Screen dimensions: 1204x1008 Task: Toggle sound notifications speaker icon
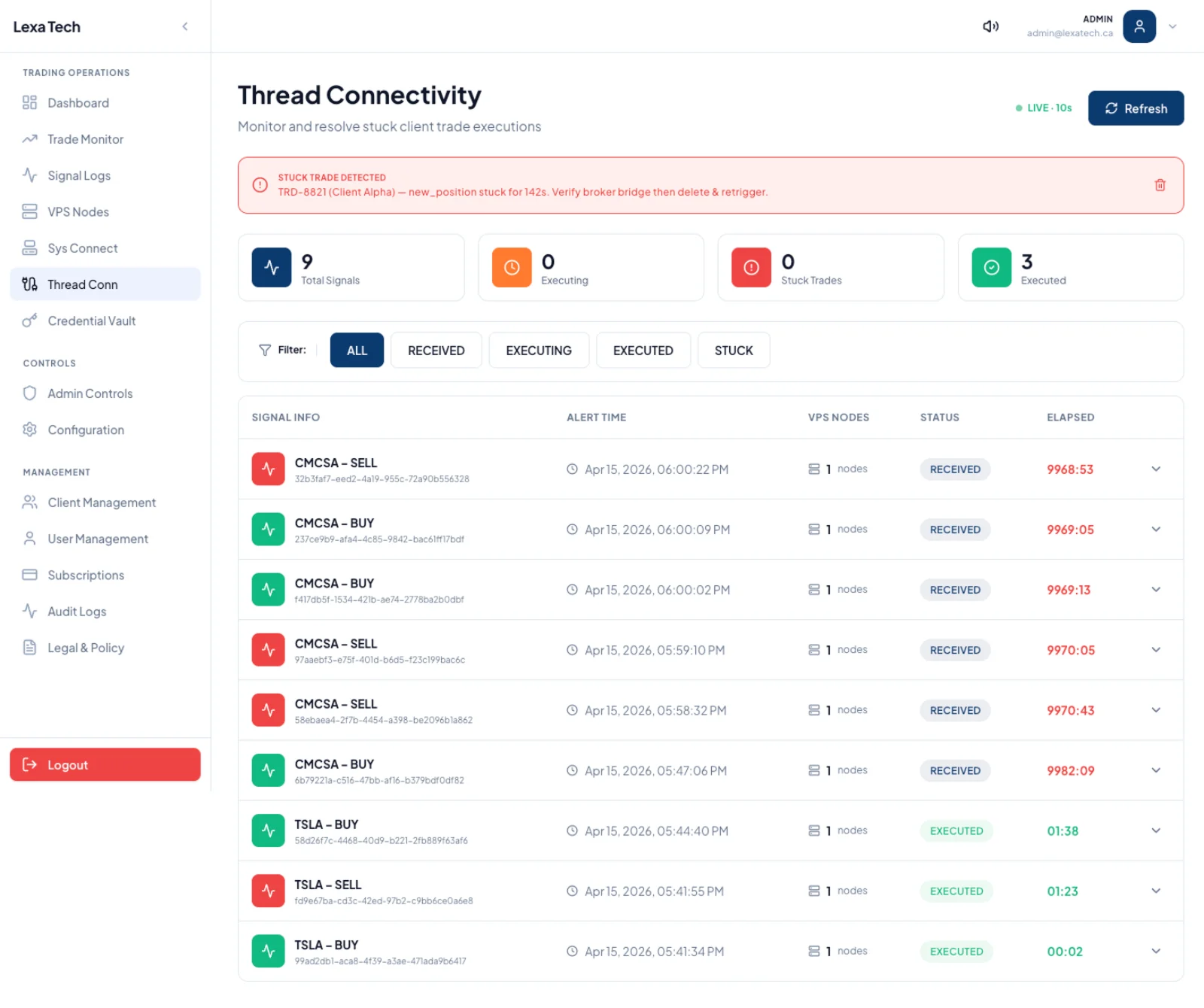[x=990, y=26]
